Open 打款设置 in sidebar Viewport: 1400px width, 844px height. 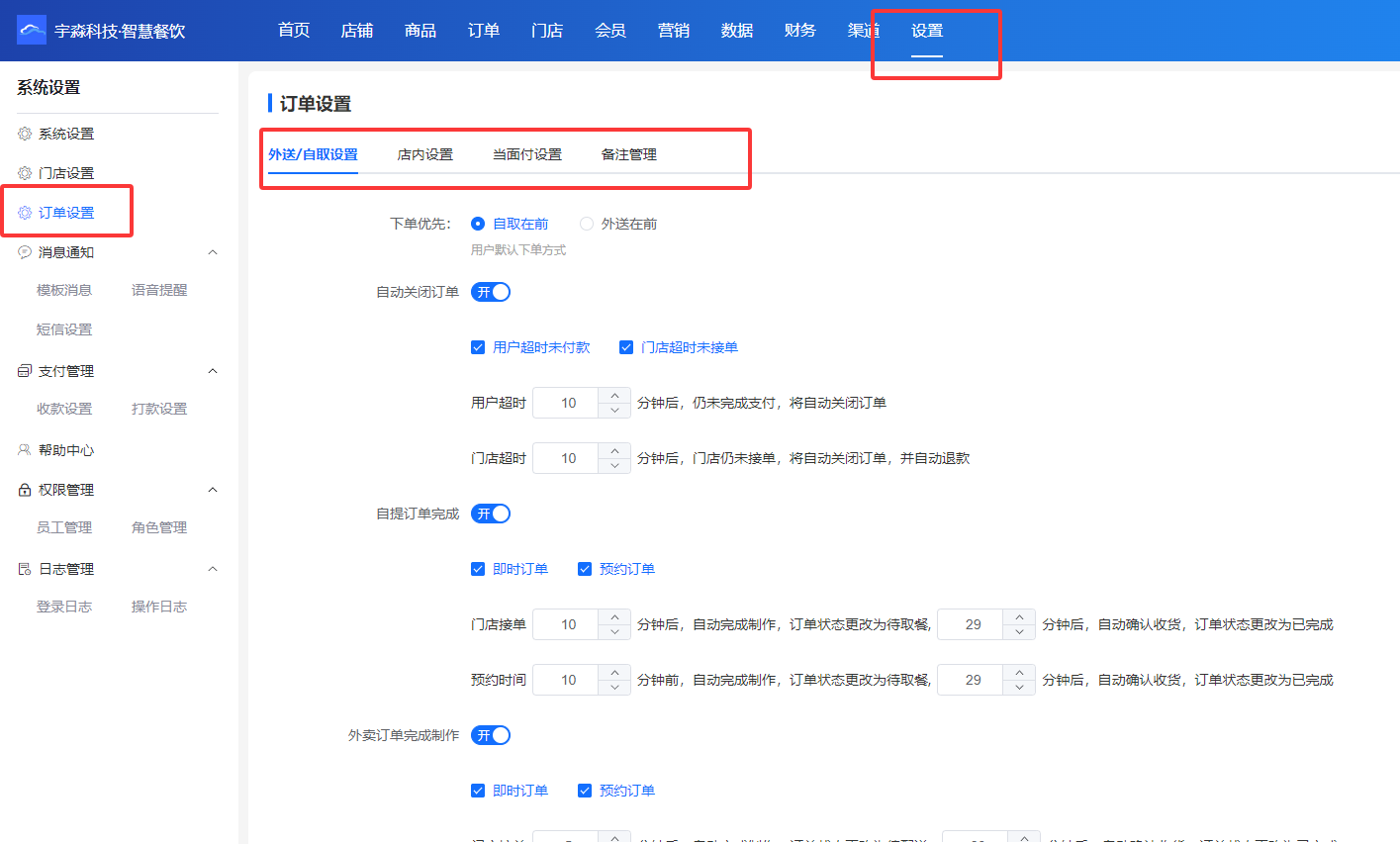[159, 409]
